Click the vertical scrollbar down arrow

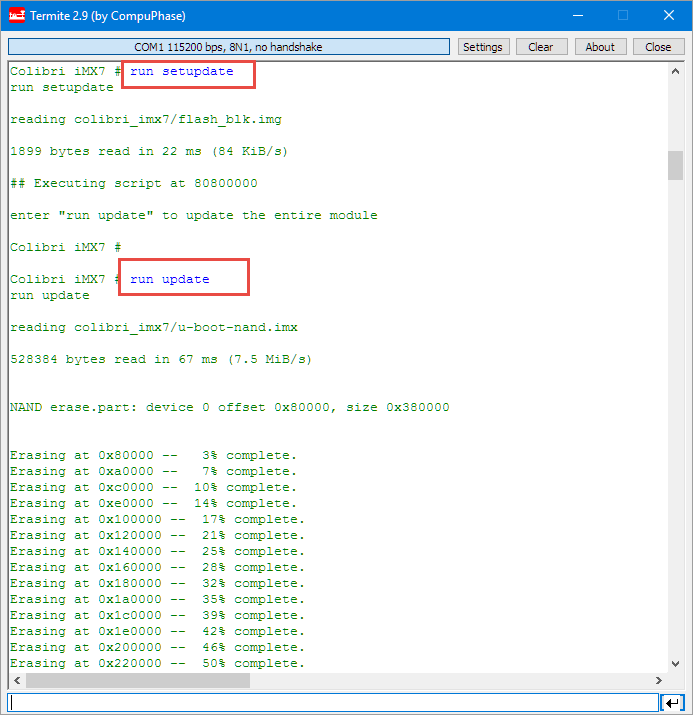(676, 664)
